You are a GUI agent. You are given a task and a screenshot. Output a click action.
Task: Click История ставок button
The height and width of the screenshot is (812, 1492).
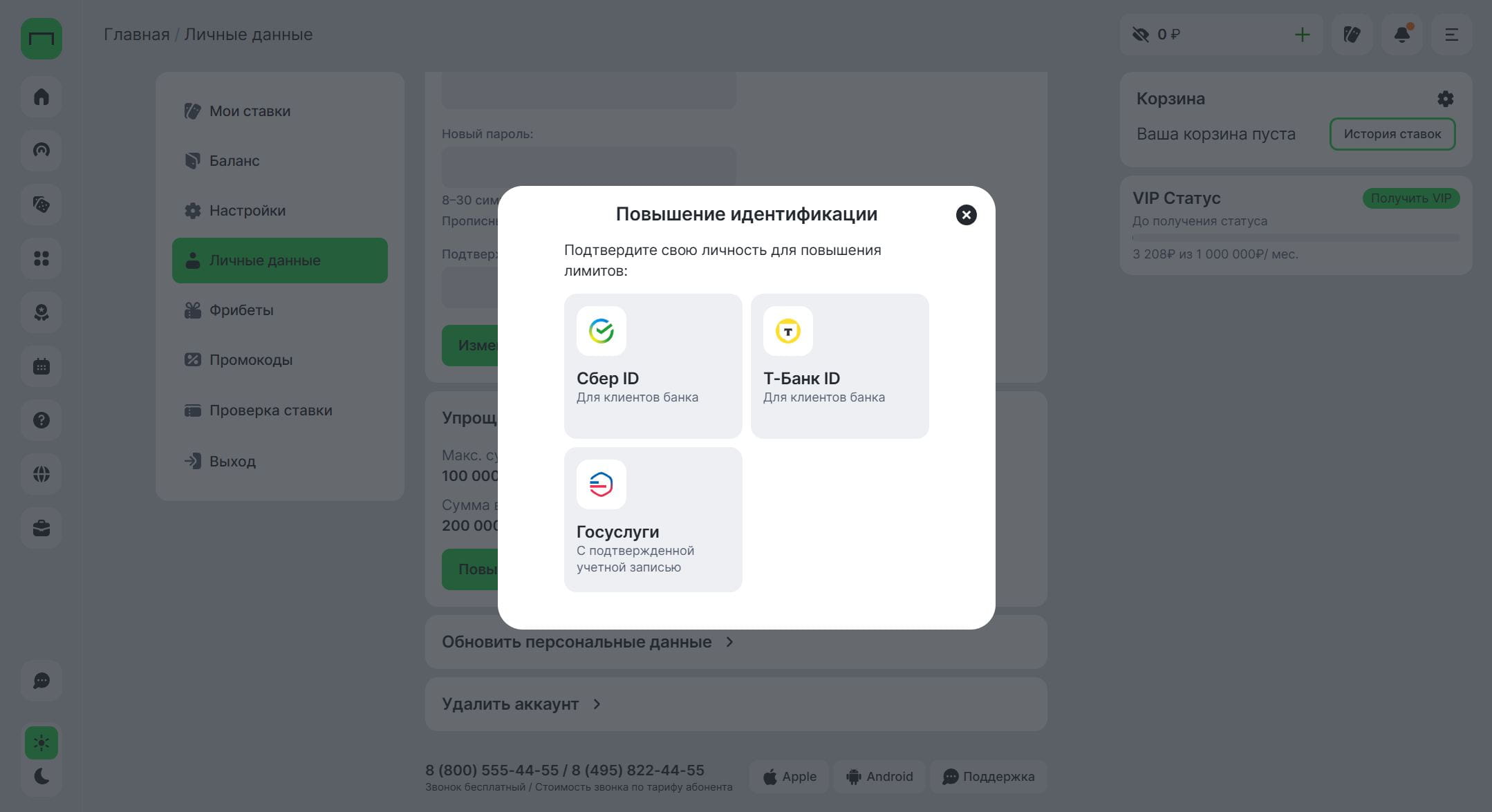point(1392,134)
